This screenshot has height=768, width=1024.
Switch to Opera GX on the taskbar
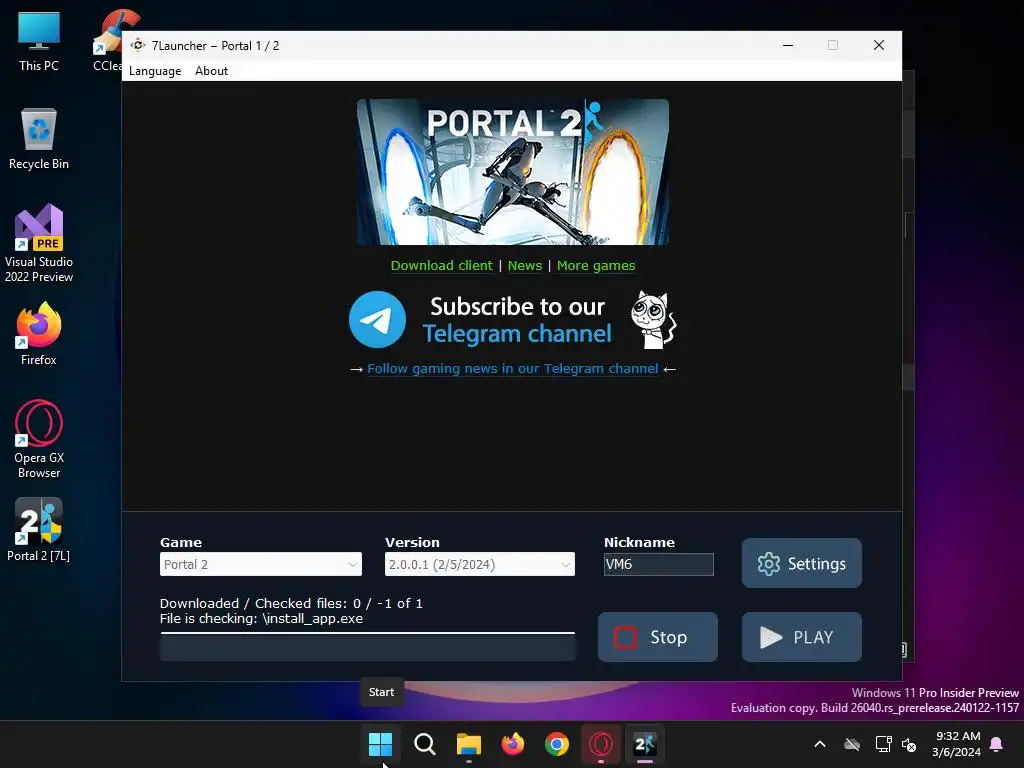[601, 744]
